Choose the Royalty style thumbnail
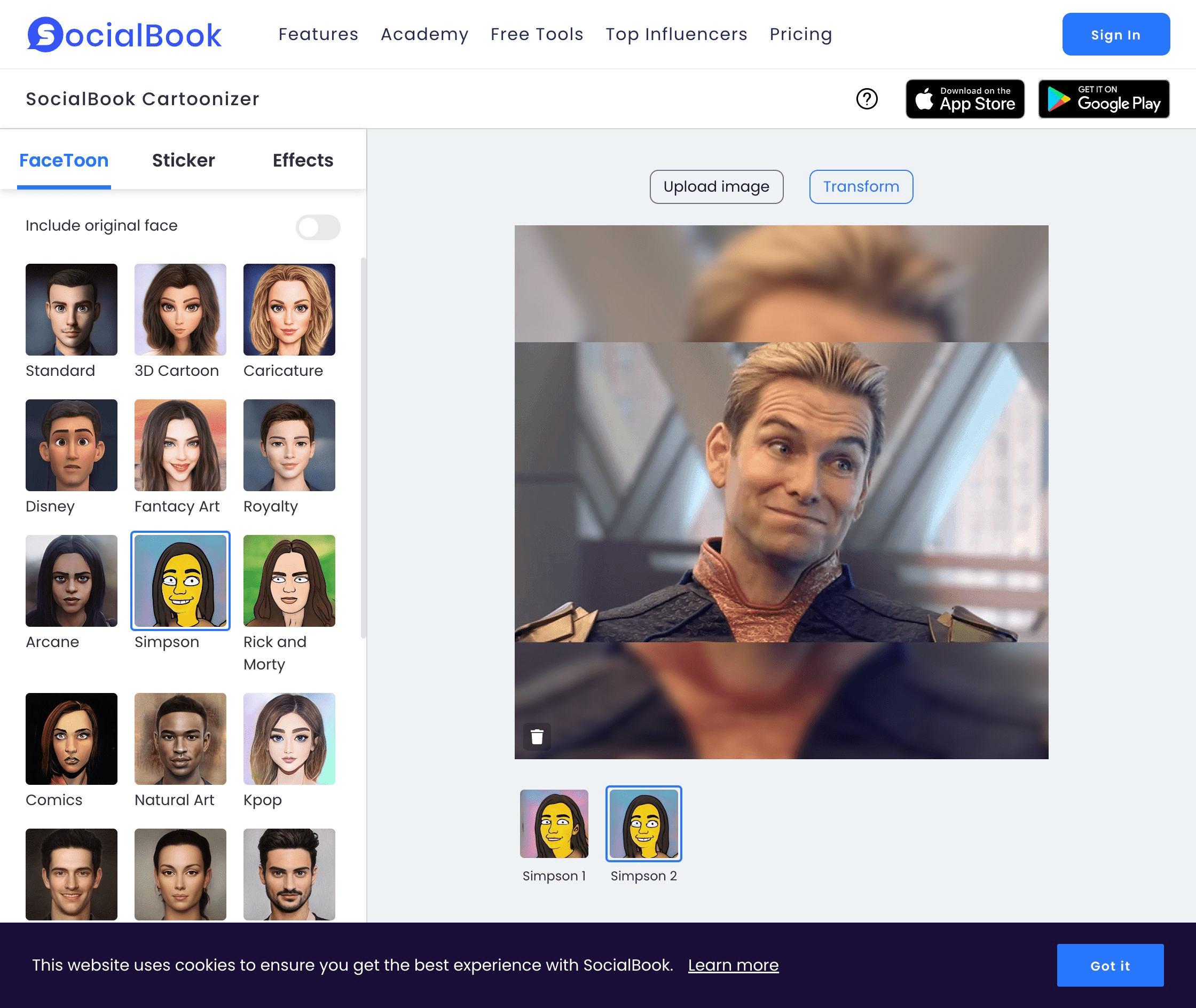Image resolution: width=1196 pixels, height=1008 pixels. pyautogui.click(x=289, y=445)
